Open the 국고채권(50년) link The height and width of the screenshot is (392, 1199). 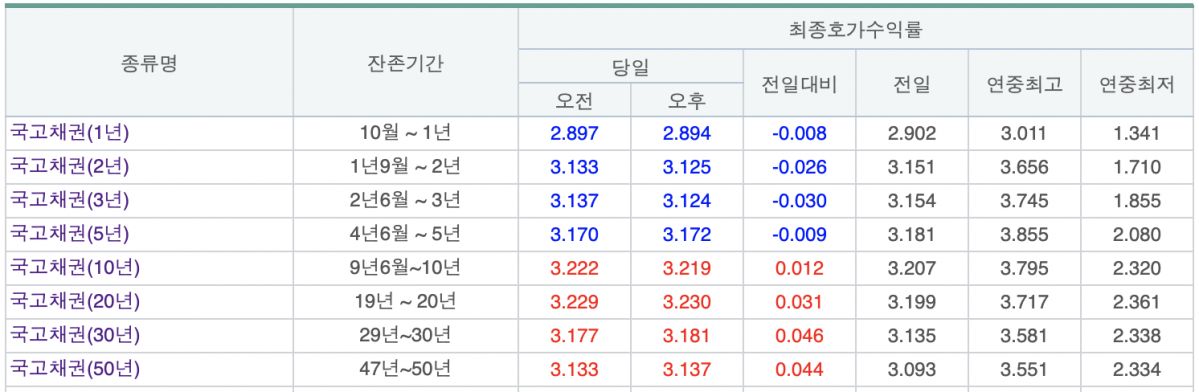(74, 368)
